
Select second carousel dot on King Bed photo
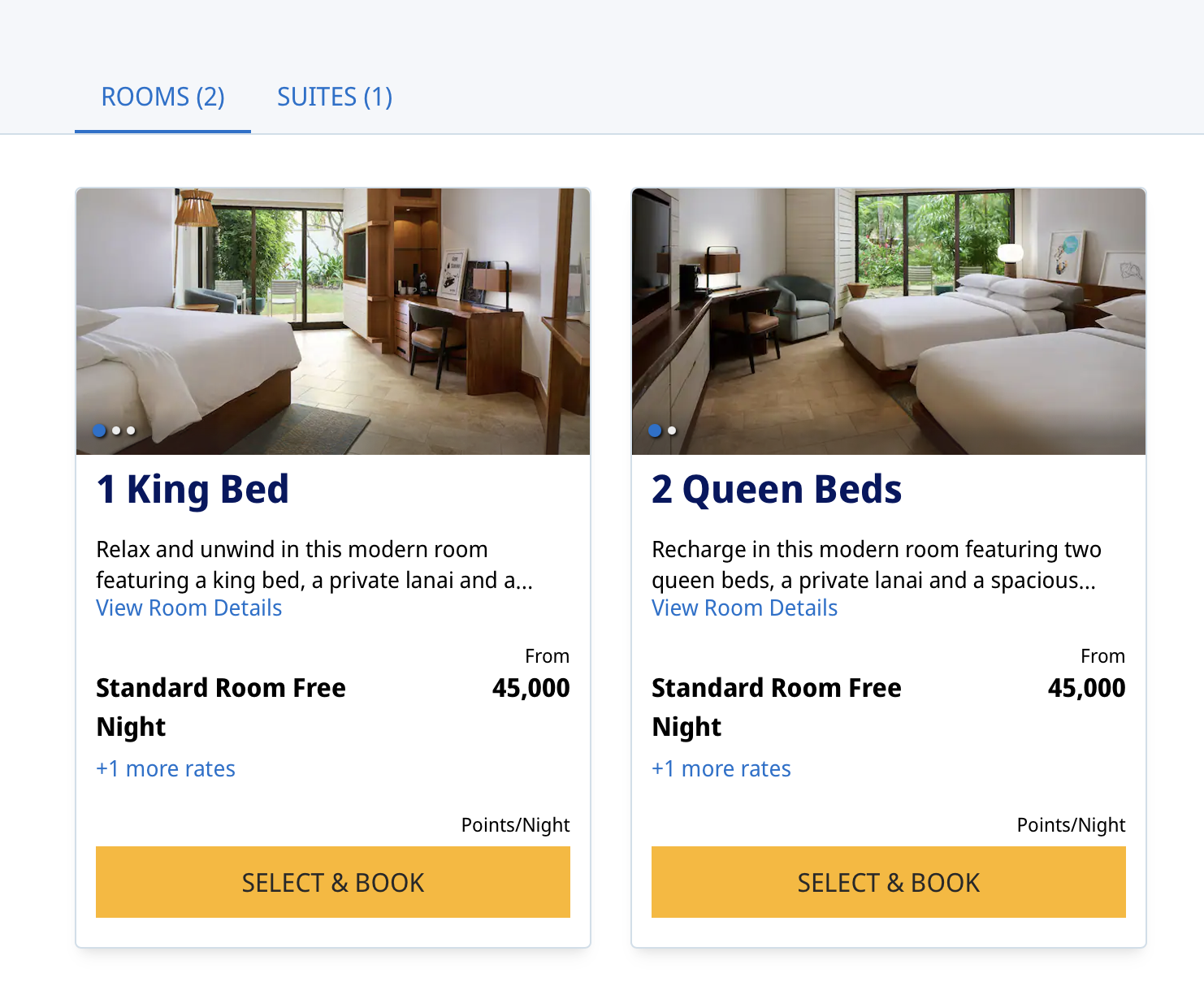point(116,430)
